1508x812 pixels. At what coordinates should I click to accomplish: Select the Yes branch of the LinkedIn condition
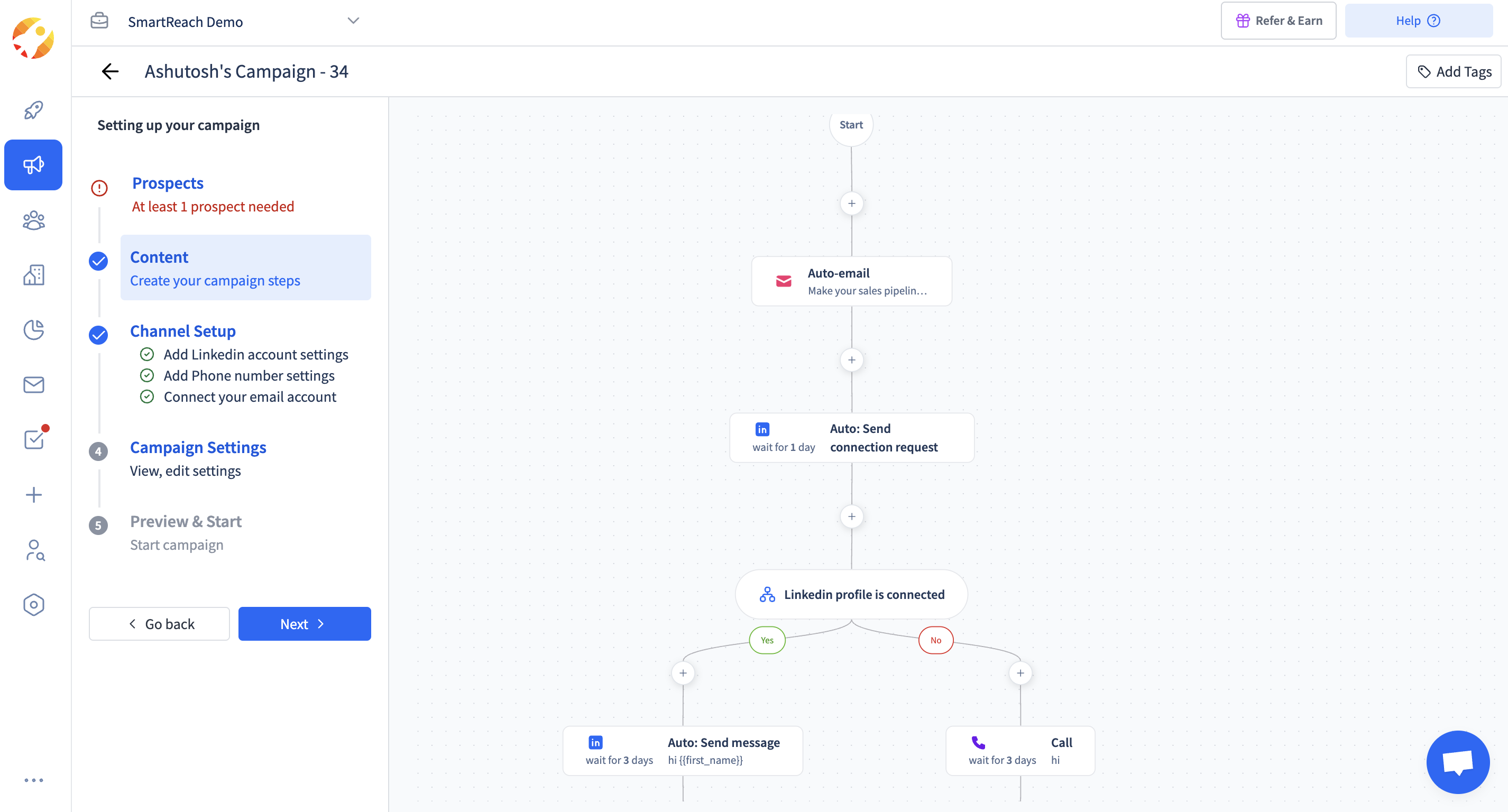point(767,640)
